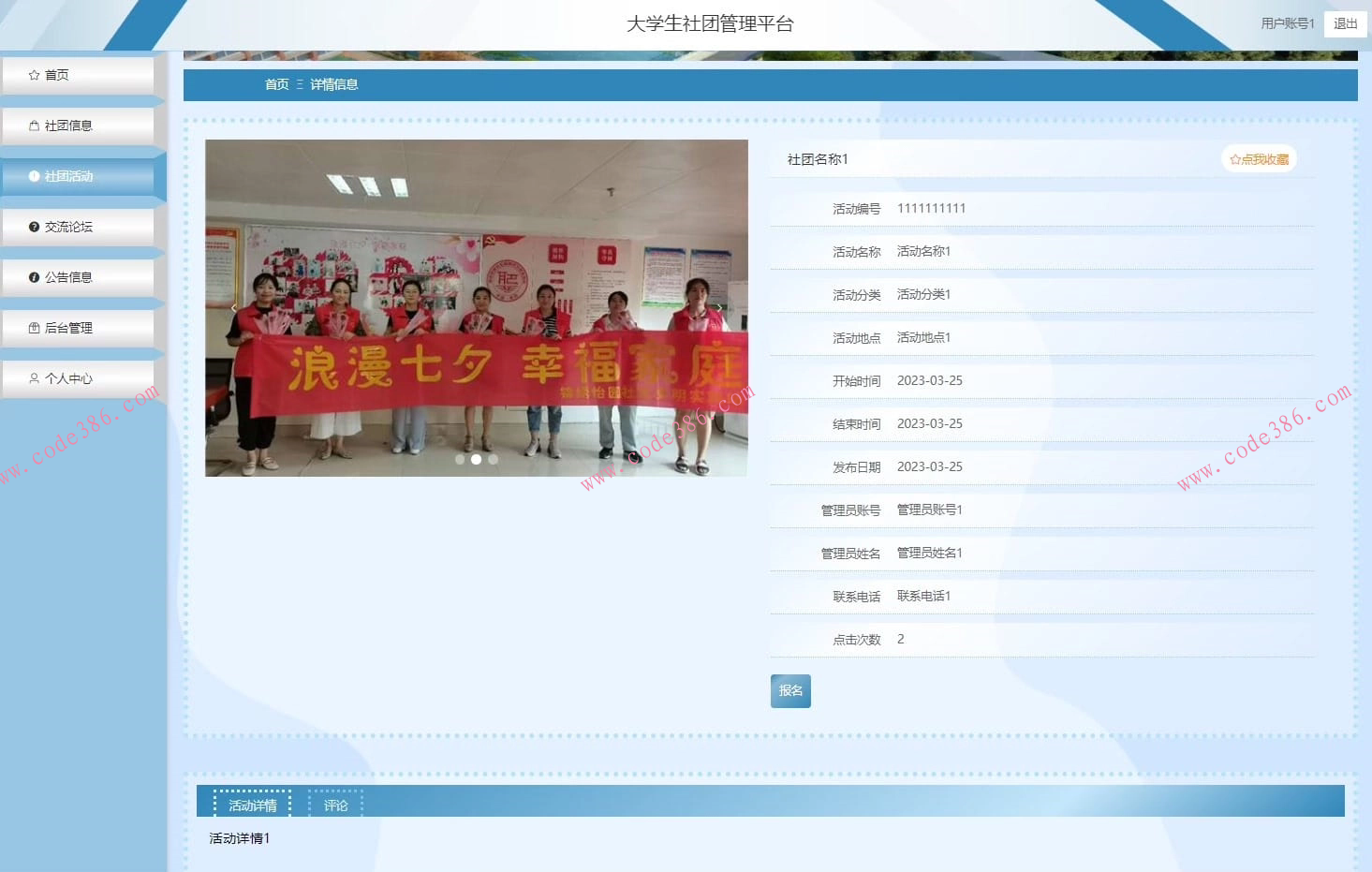Select the first carousel indicator dot
The height and width of the screenshot is (872, 1372).
[x=460, y=459]
